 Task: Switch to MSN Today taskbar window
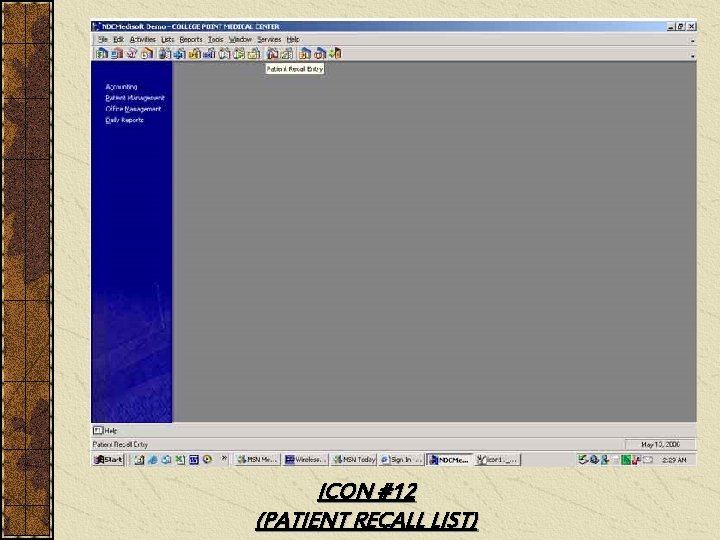[x=354, y=460]
